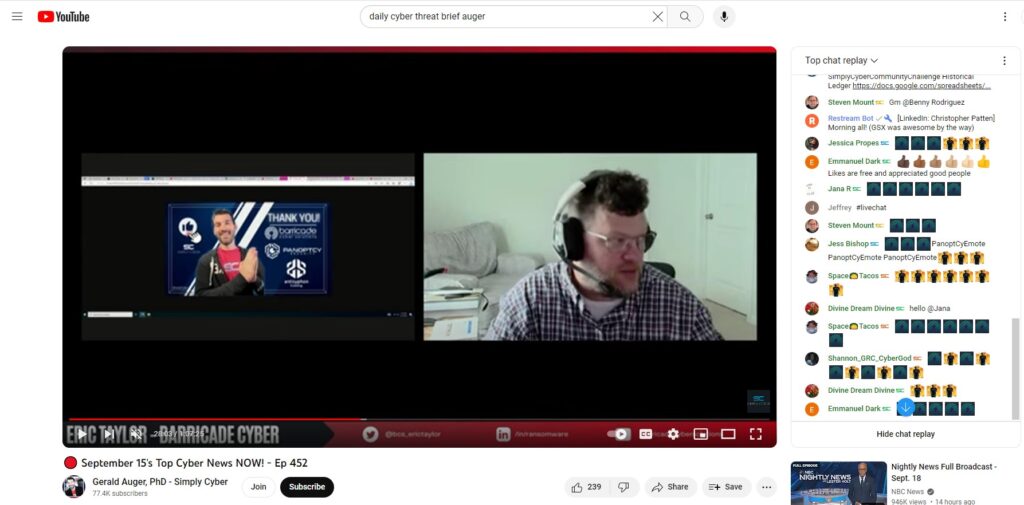
Task: Save the video to a playlist
Action: pyautogui.click(x=726, y=487)
